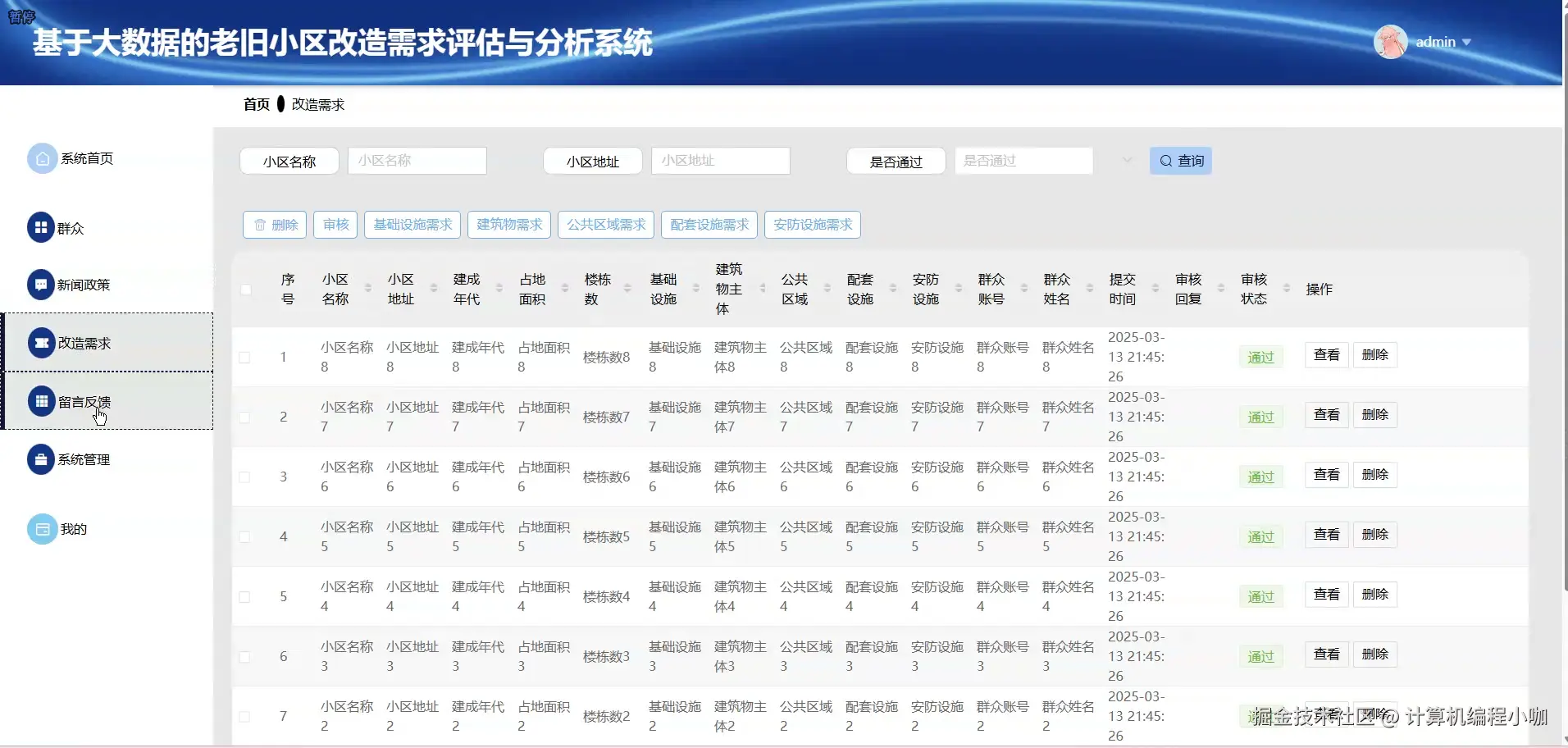Select the 改造需求 menu item
1568x748 pixels.
coord(108,343)
